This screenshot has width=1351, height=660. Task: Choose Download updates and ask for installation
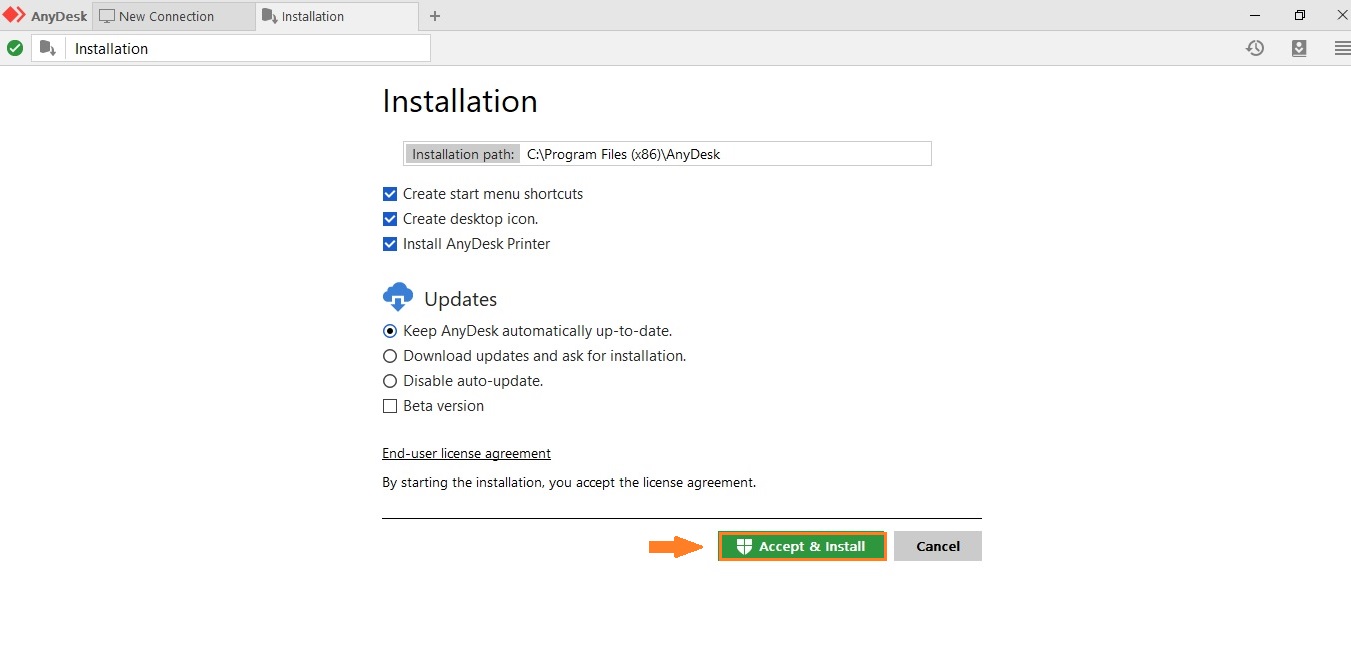(390, 356)
